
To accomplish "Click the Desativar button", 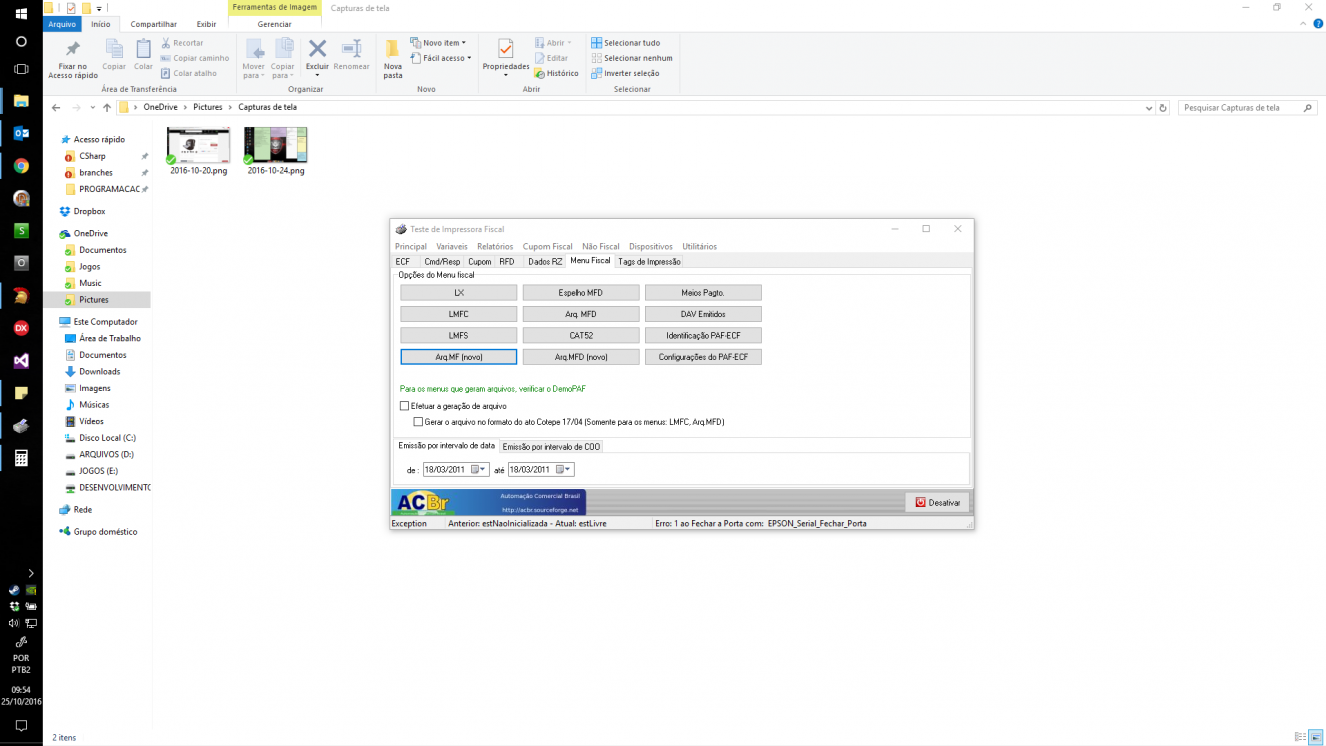I will click(x=937, y=502).
